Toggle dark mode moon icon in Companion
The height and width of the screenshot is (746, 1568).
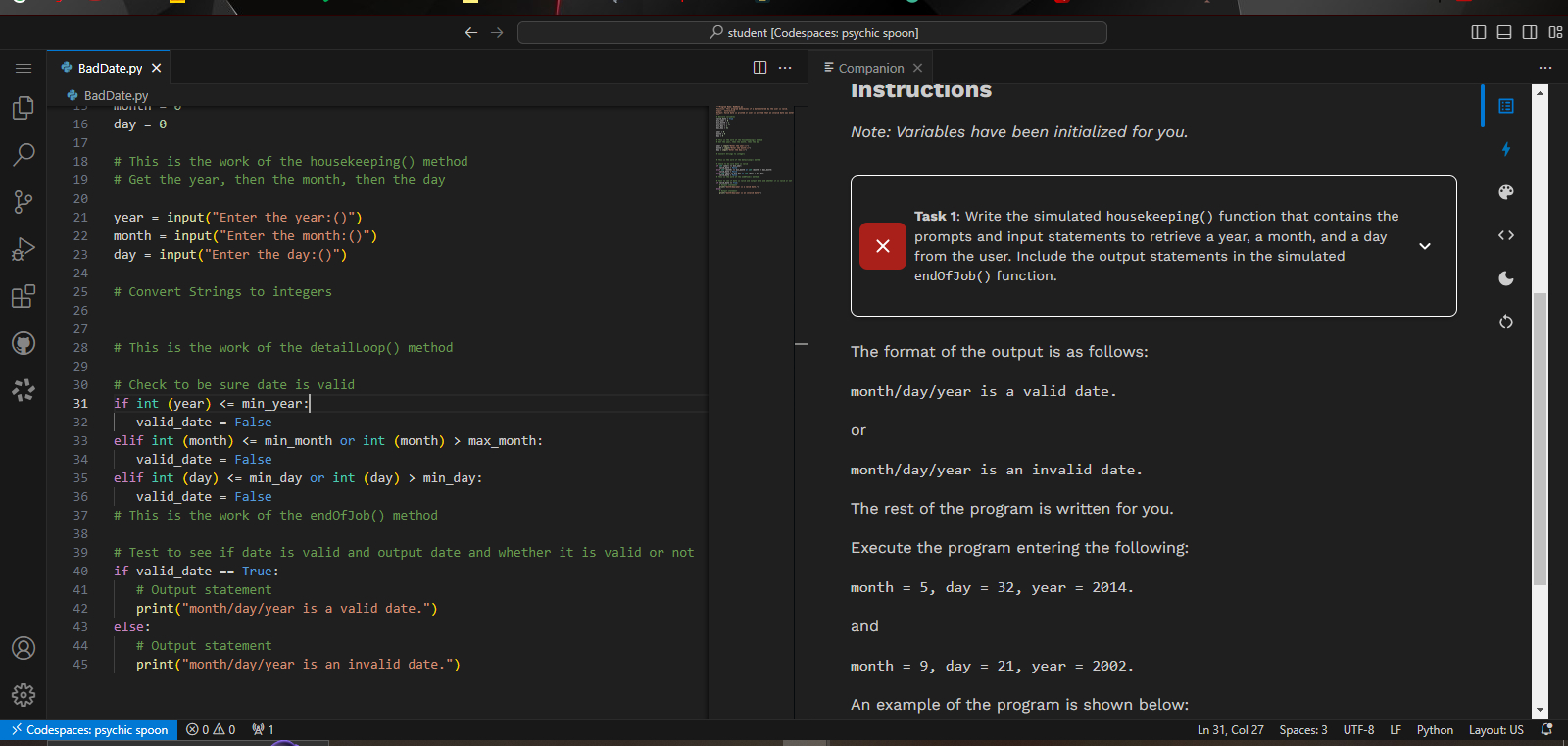tap(1506, 278)
